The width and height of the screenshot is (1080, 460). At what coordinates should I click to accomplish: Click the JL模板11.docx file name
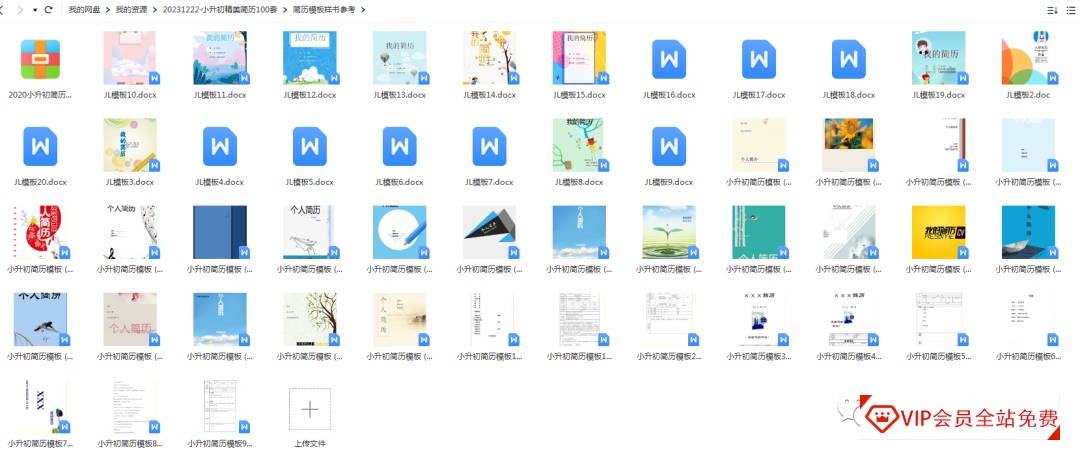(x=220, y=95)
